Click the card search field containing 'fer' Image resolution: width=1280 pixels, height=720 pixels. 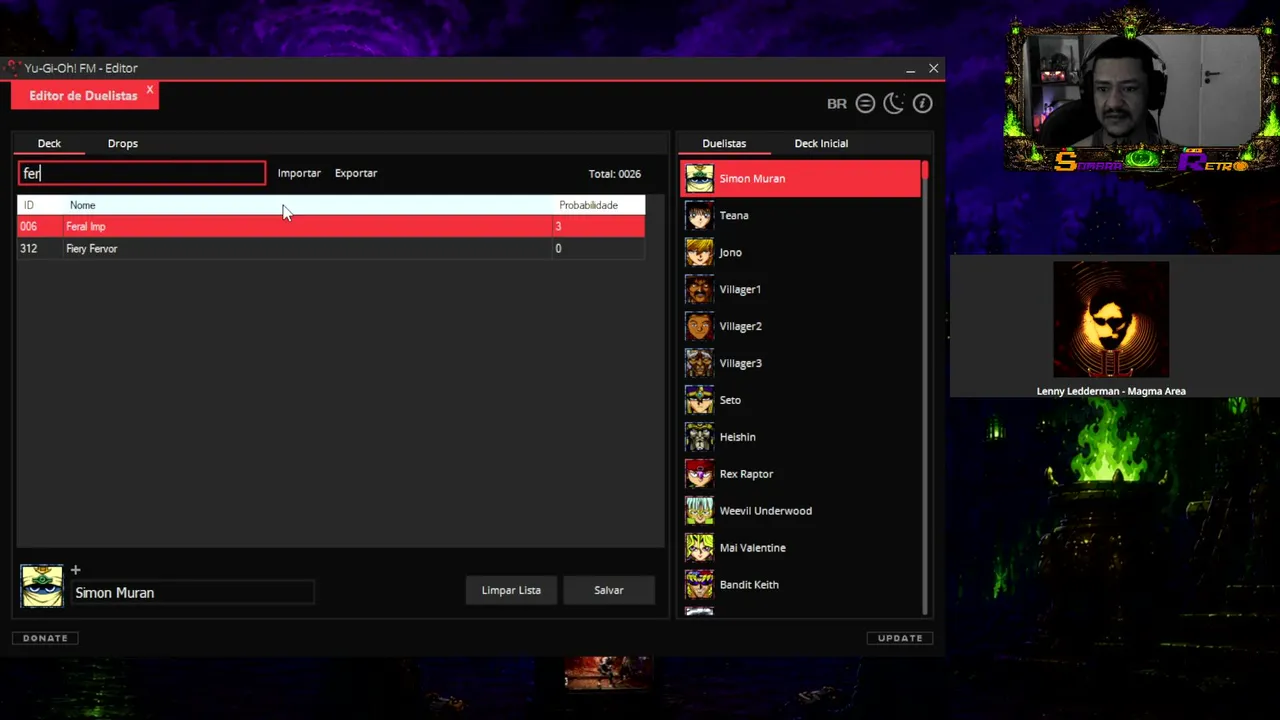pyautogui.click(x=142, y=174)
